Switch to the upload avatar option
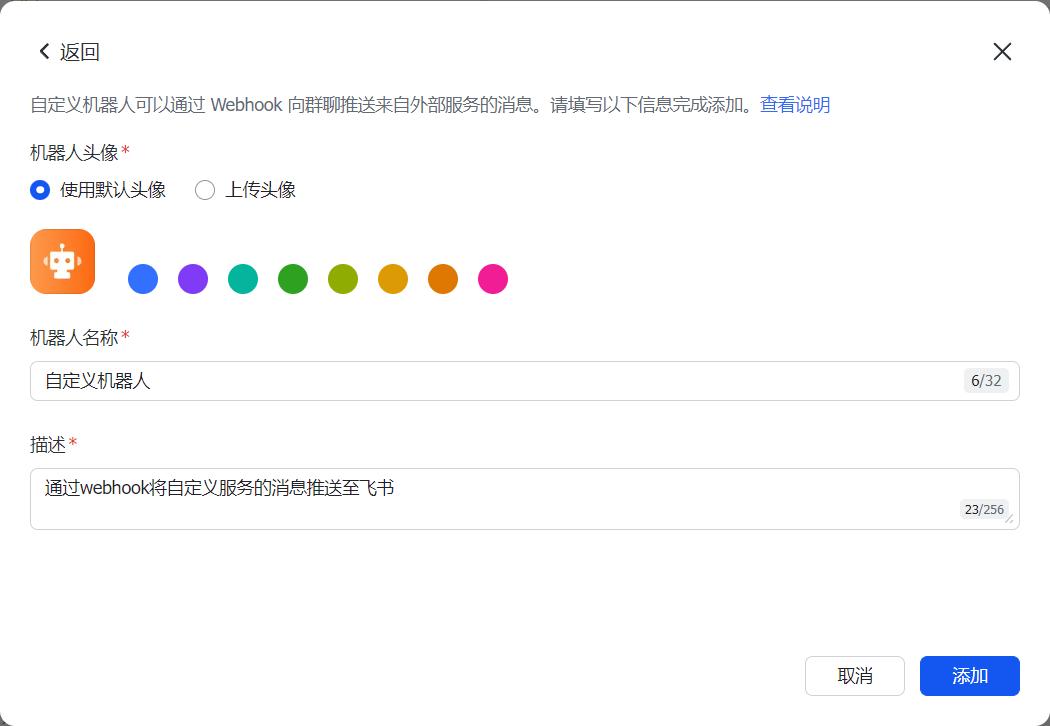1050x726 pixels. (x=205, y=189)
